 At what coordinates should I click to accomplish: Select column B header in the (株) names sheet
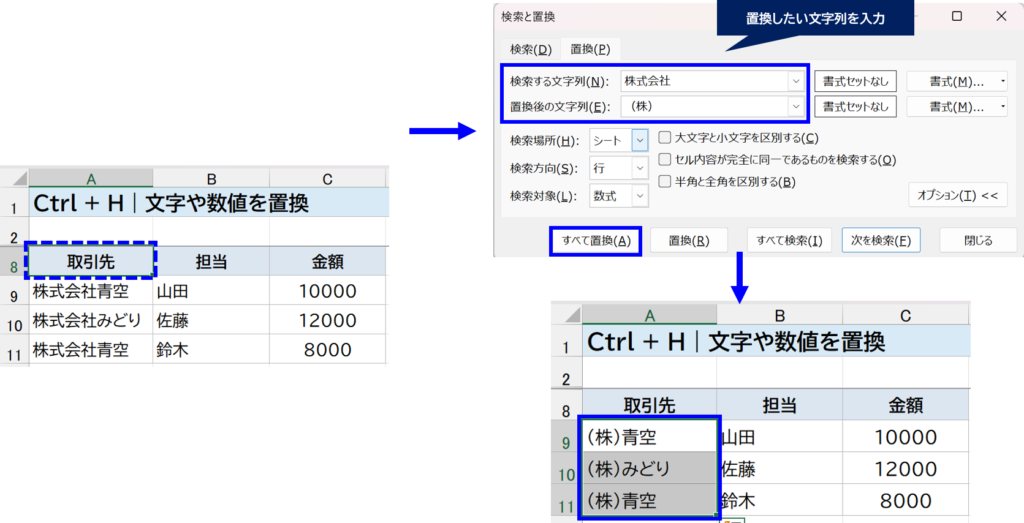[779, 315]
